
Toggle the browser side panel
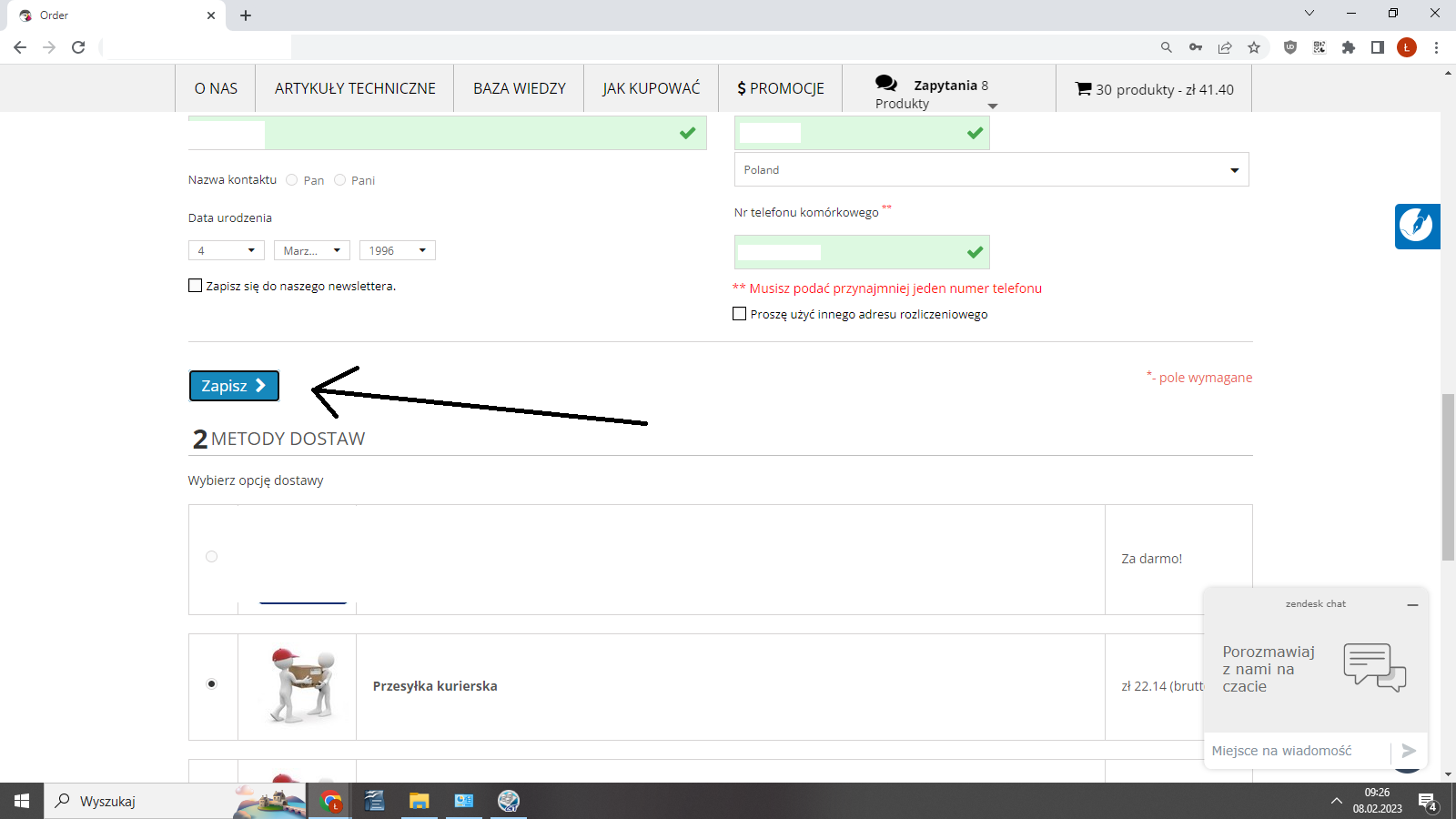click(x=1378, y=47)
